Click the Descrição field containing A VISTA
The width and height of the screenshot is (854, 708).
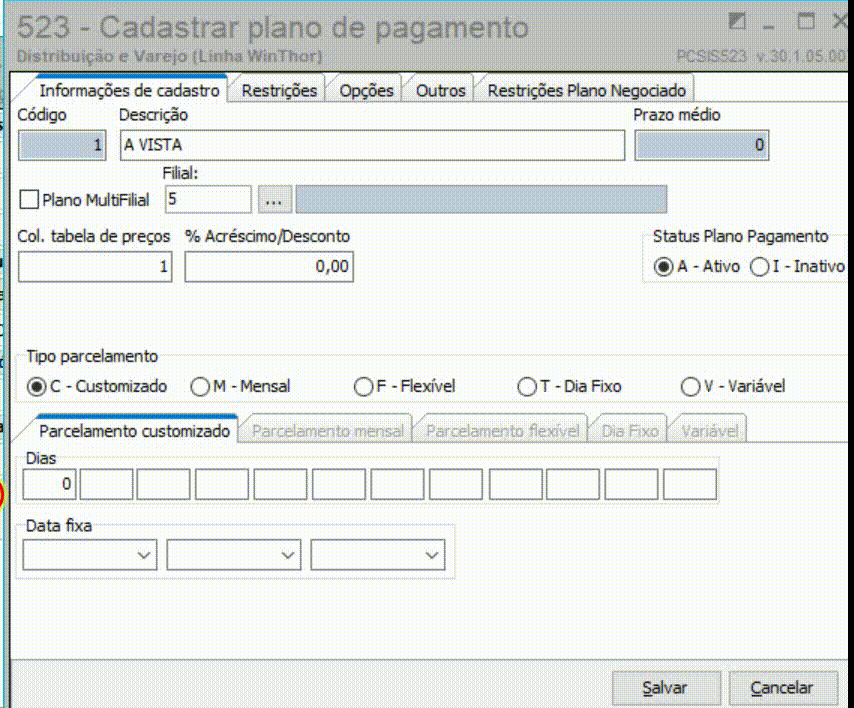(x=373, y=145)
